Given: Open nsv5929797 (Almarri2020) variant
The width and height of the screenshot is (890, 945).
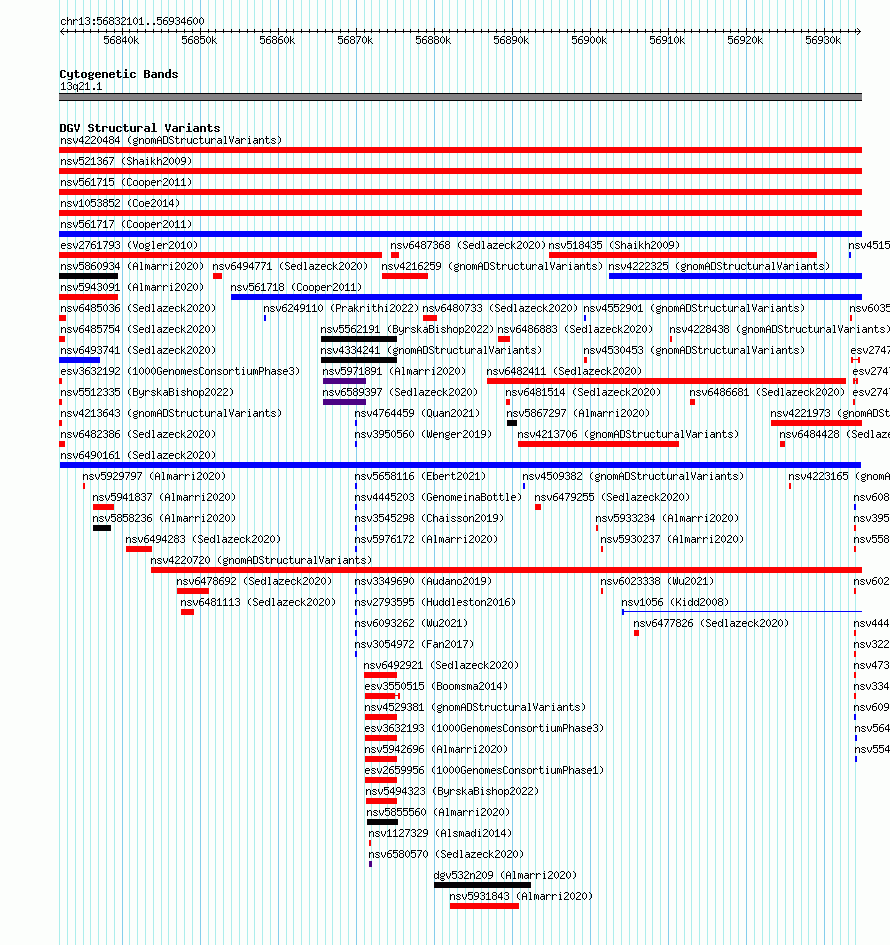Looking at the screenshot, I should 154,477.
